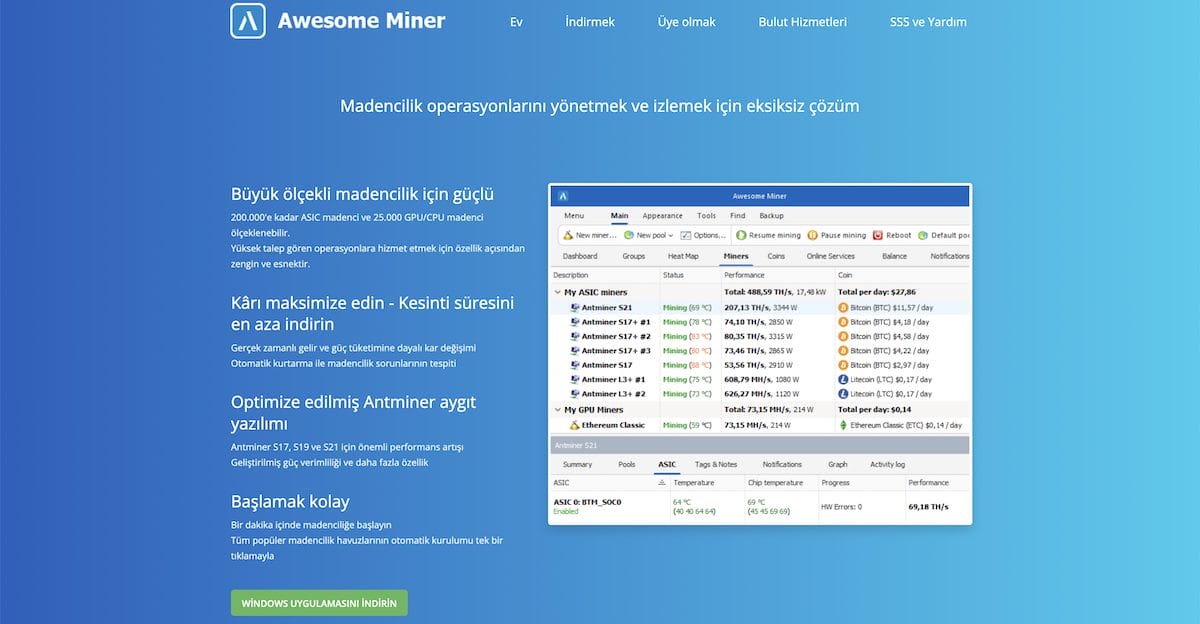This screenshot has height=624, width=1200.
Task: Open the Üye olmak navigation link
Action: (x=687, y=22)
